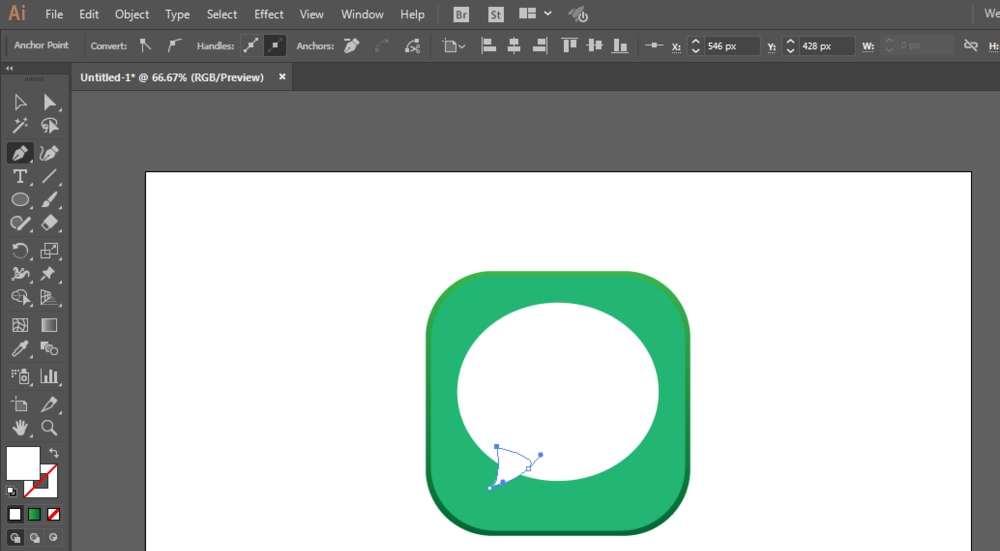
Task: Open the Select menu
Action: (222, 14)
